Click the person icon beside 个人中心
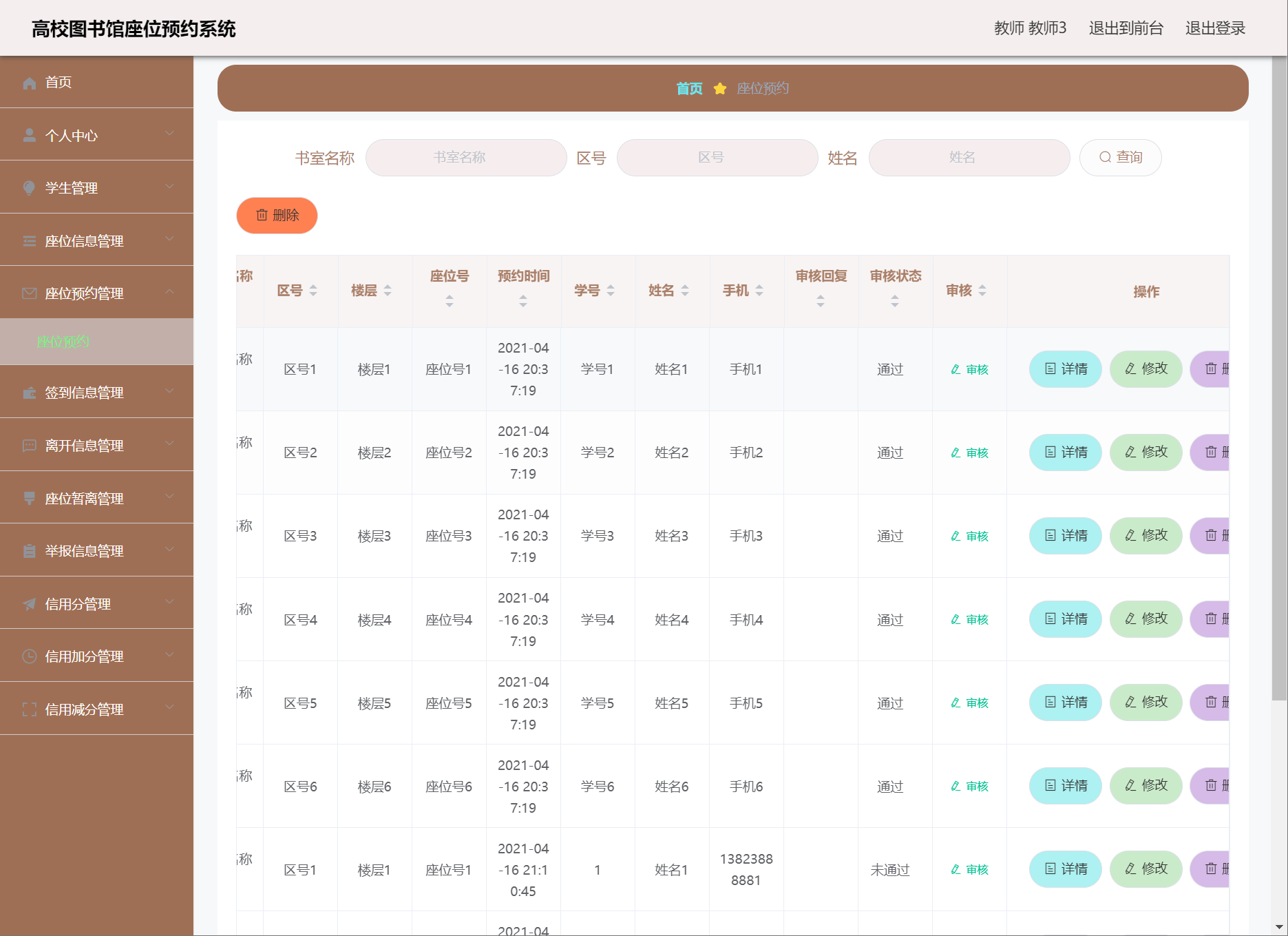Screen dimensions: 1288x936 click(x=29, y=135)
